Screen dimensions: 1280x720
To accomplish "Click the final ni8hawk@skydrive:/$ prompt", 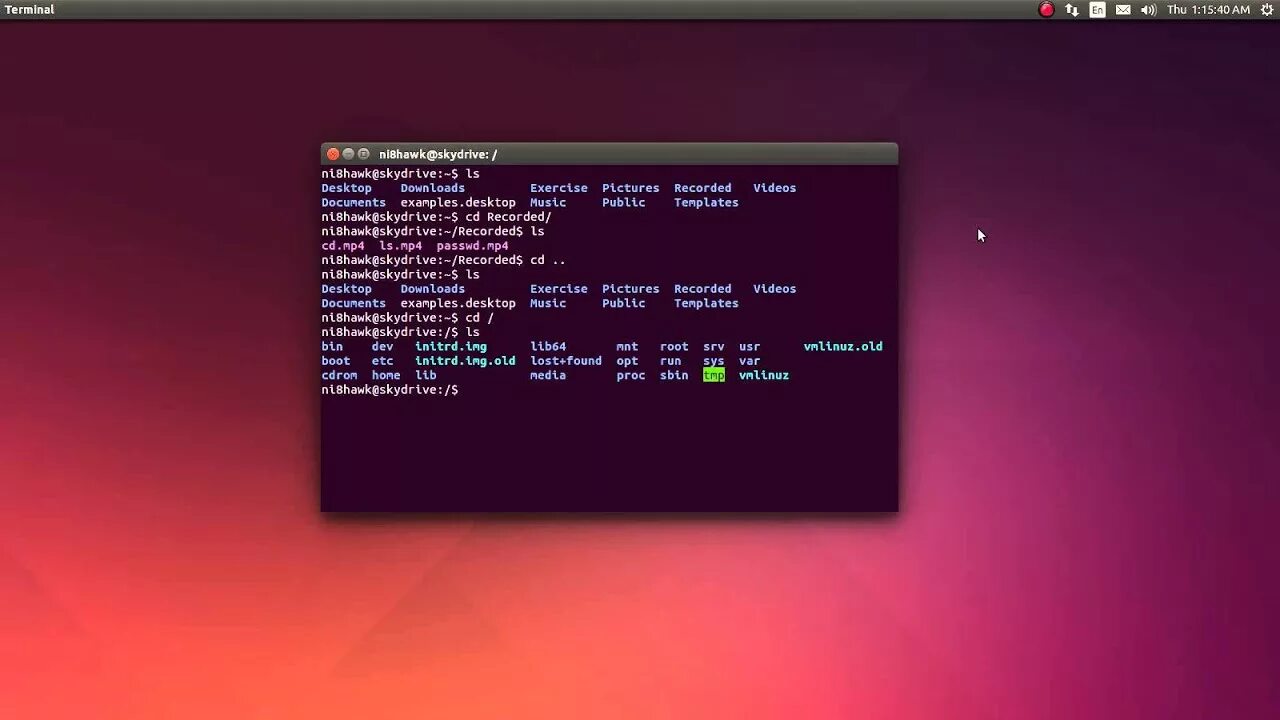I will [390, 390].
